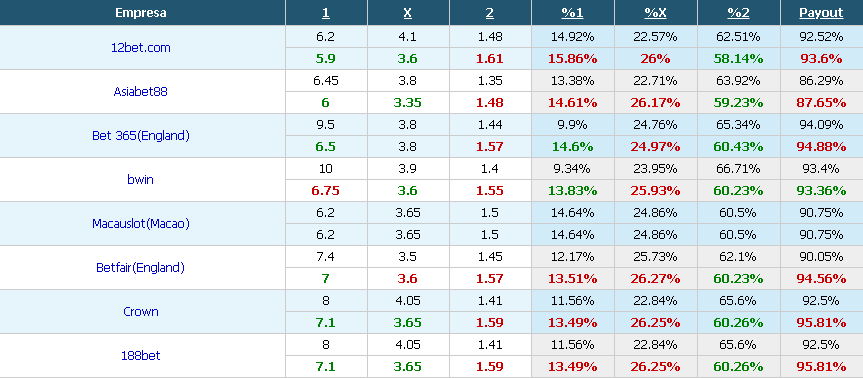
Task: Sort by the 2 column header
Action: coord(490,13)
